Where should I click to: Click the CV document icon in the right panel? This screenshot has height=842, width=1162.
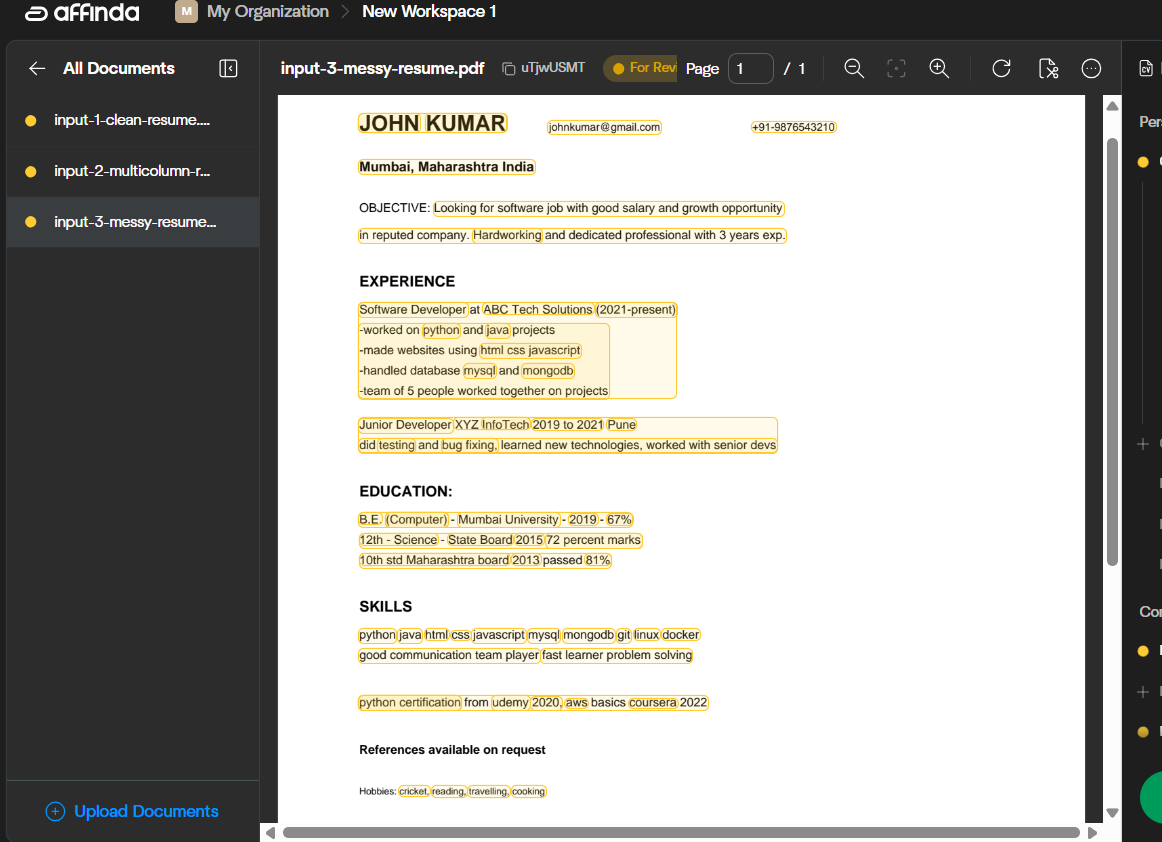point(1146,69)
